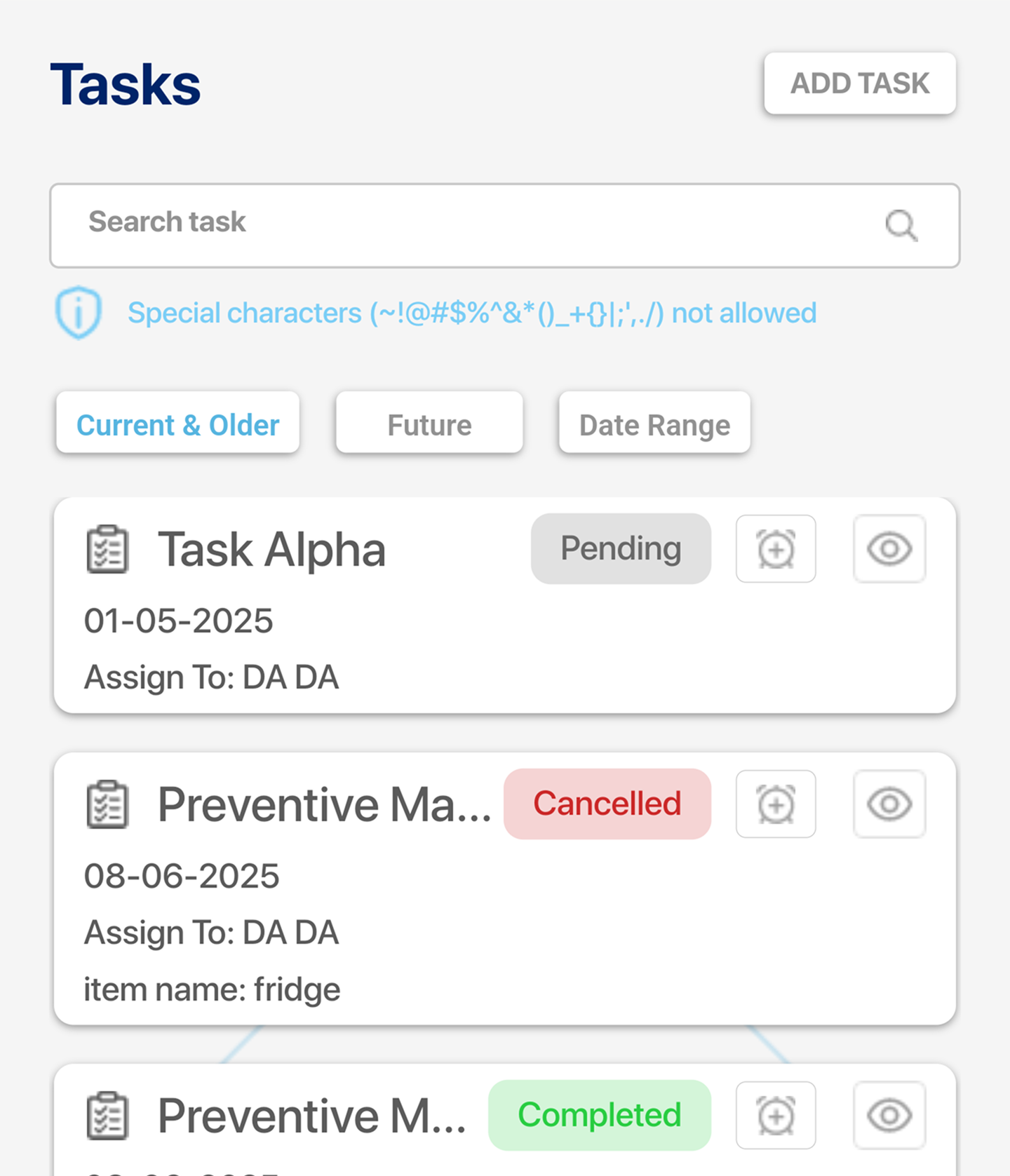Open the Date Range filter
This screenshot has width=1010, height=1176.
(x=654, y=422)
